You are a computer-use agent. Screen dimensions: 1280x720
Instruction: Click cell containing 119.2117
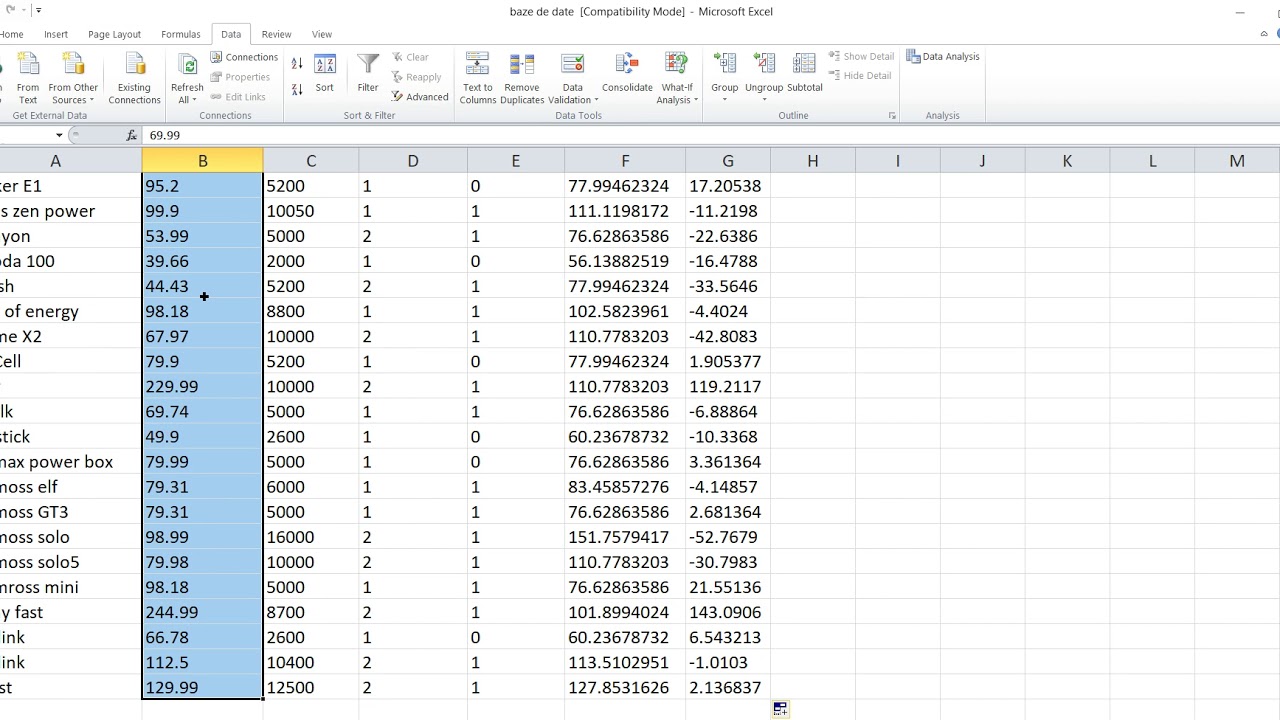pyautogui.click(x=728, y=386)
